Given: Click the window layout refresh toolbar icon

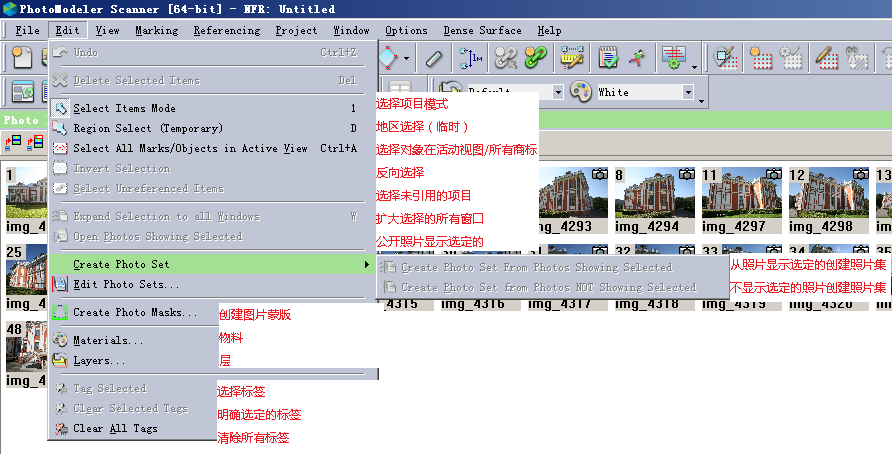Looking at the screenshot, I should click(23, 91).
